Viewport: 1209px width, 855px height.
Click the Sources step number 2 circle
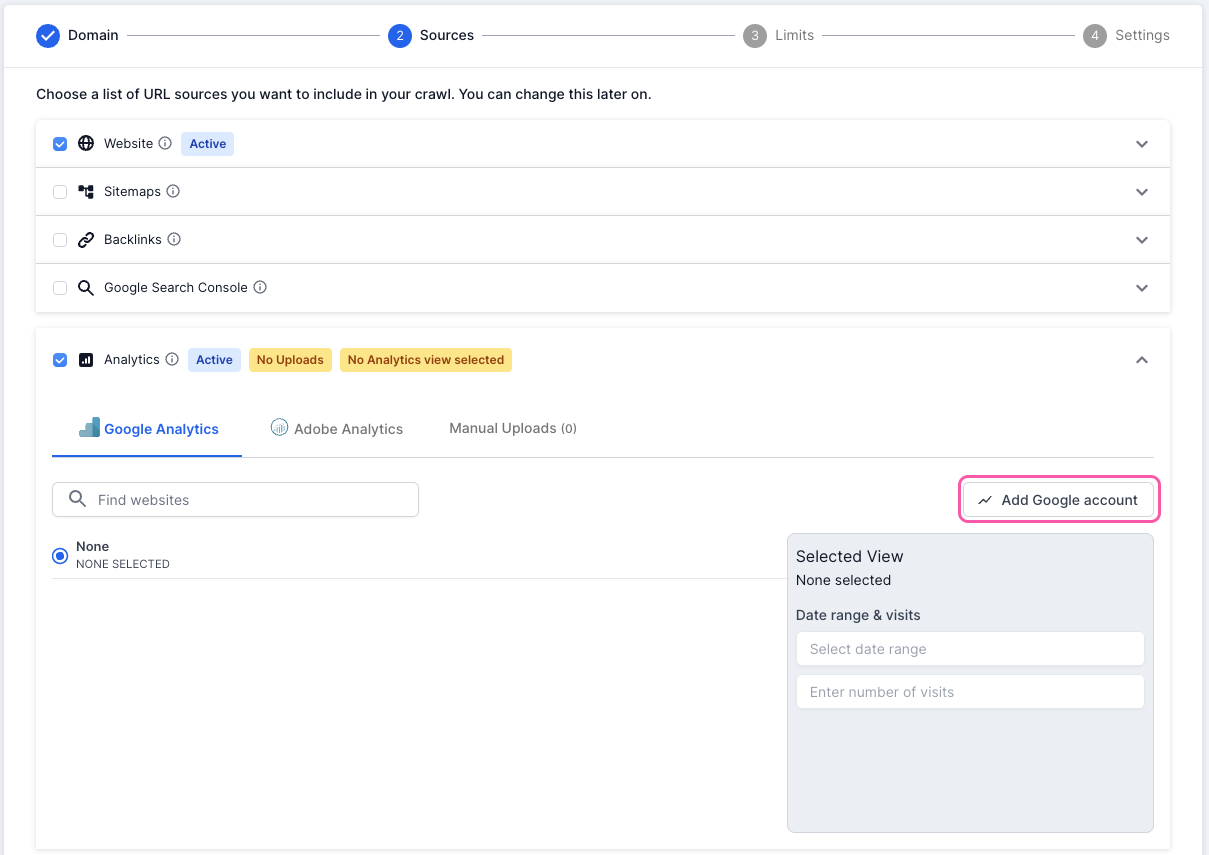[400, 36]
